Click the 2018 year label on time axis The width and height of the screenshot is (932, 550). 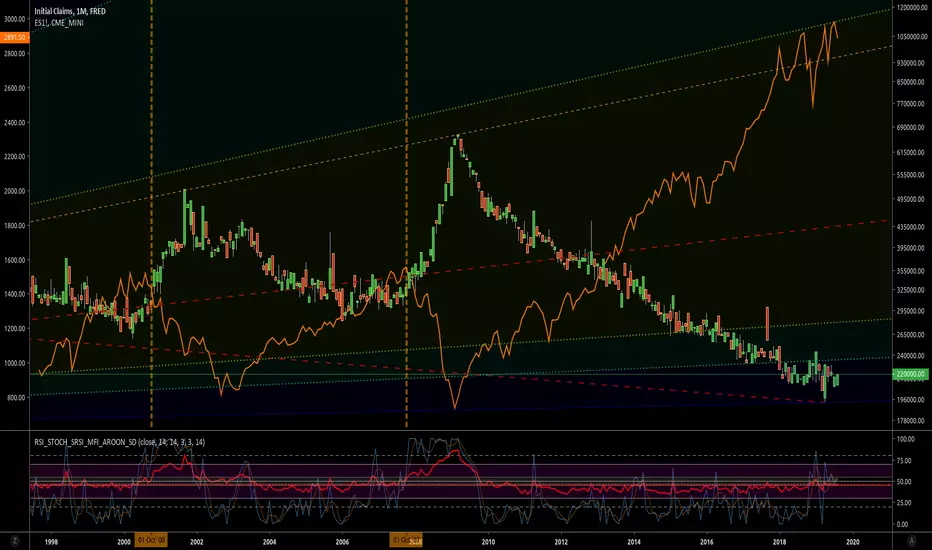(779, 542)
